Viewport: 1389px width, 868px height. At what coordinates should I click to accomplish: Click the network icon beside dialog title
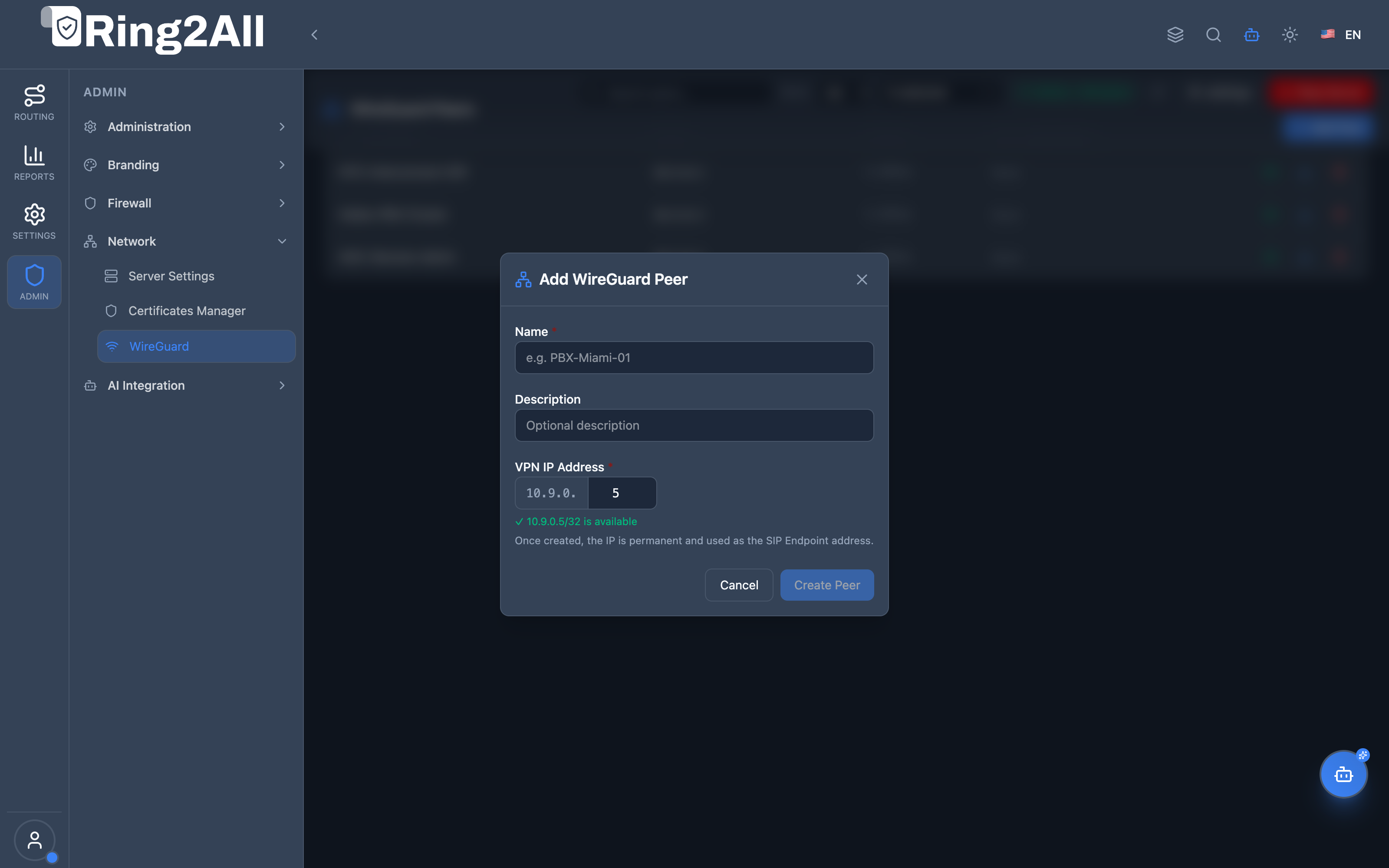point(523,279)
